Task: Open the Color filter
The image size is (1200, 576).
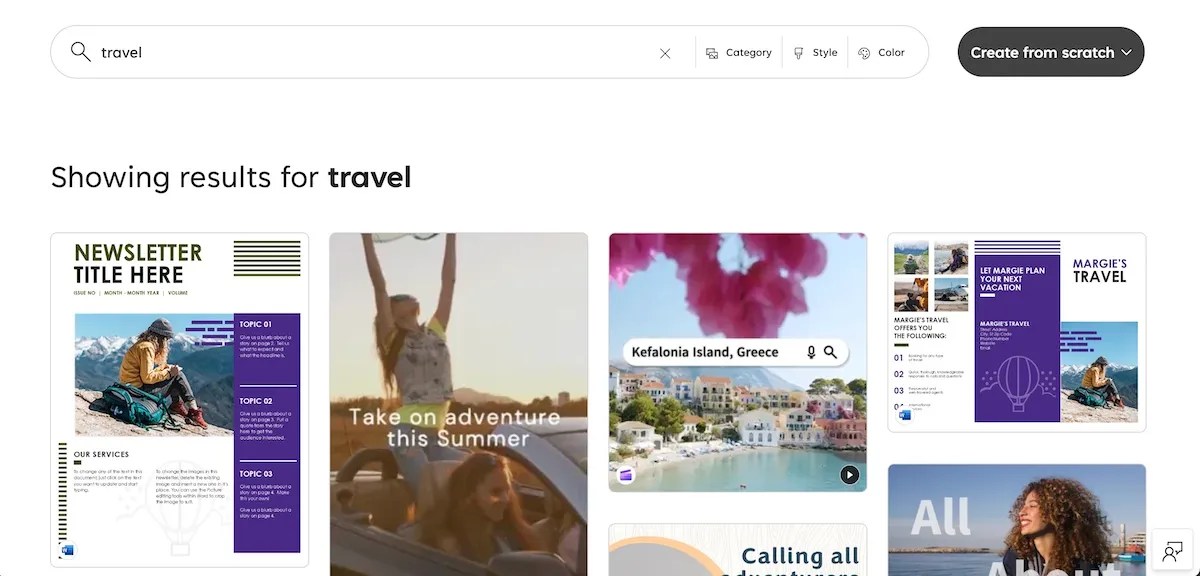Action: coord(881,53)
